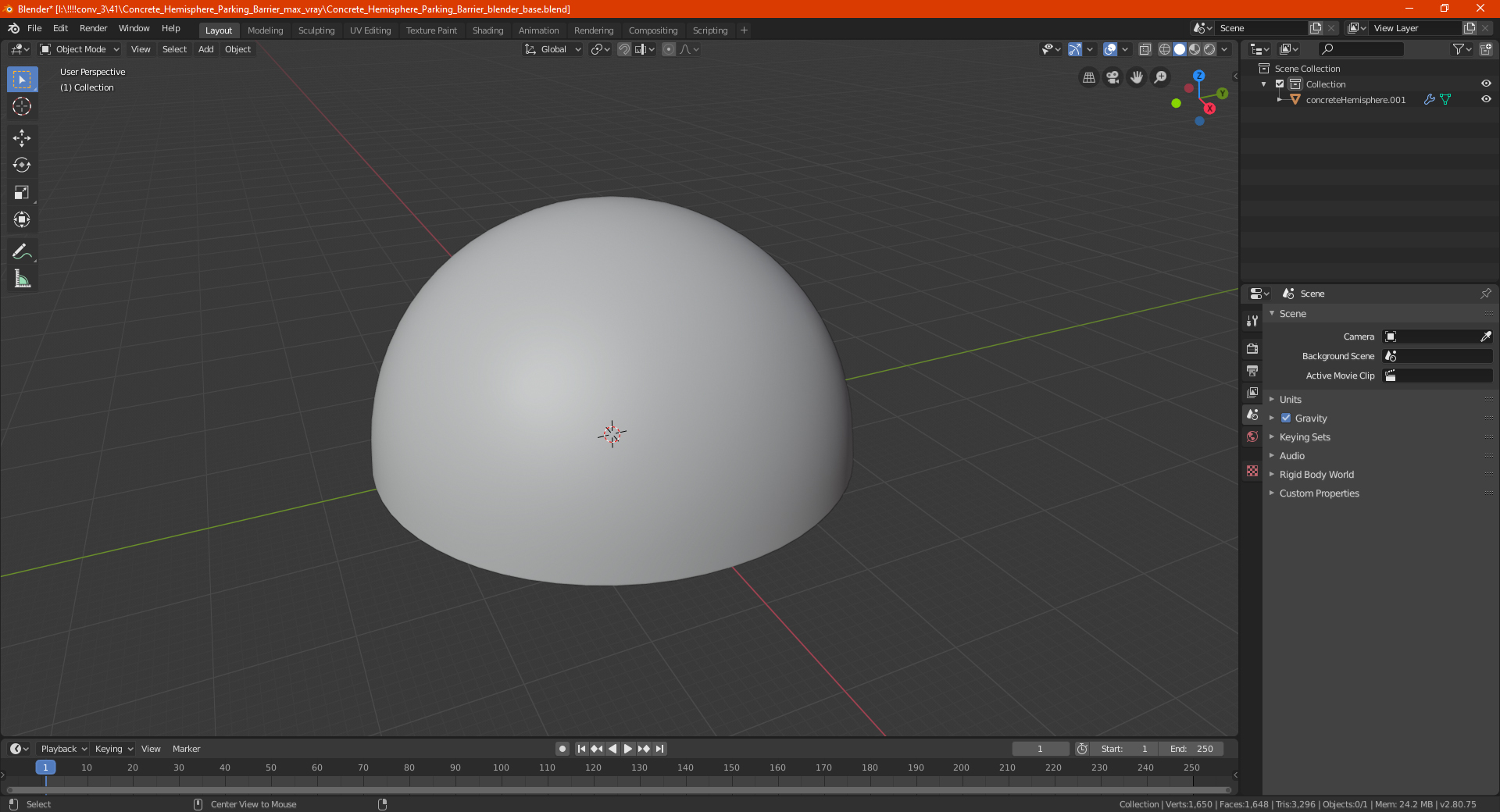The image size is (1500, 812).
Task: Switch to UV Editing workspace tab
Action: point(370,30)
